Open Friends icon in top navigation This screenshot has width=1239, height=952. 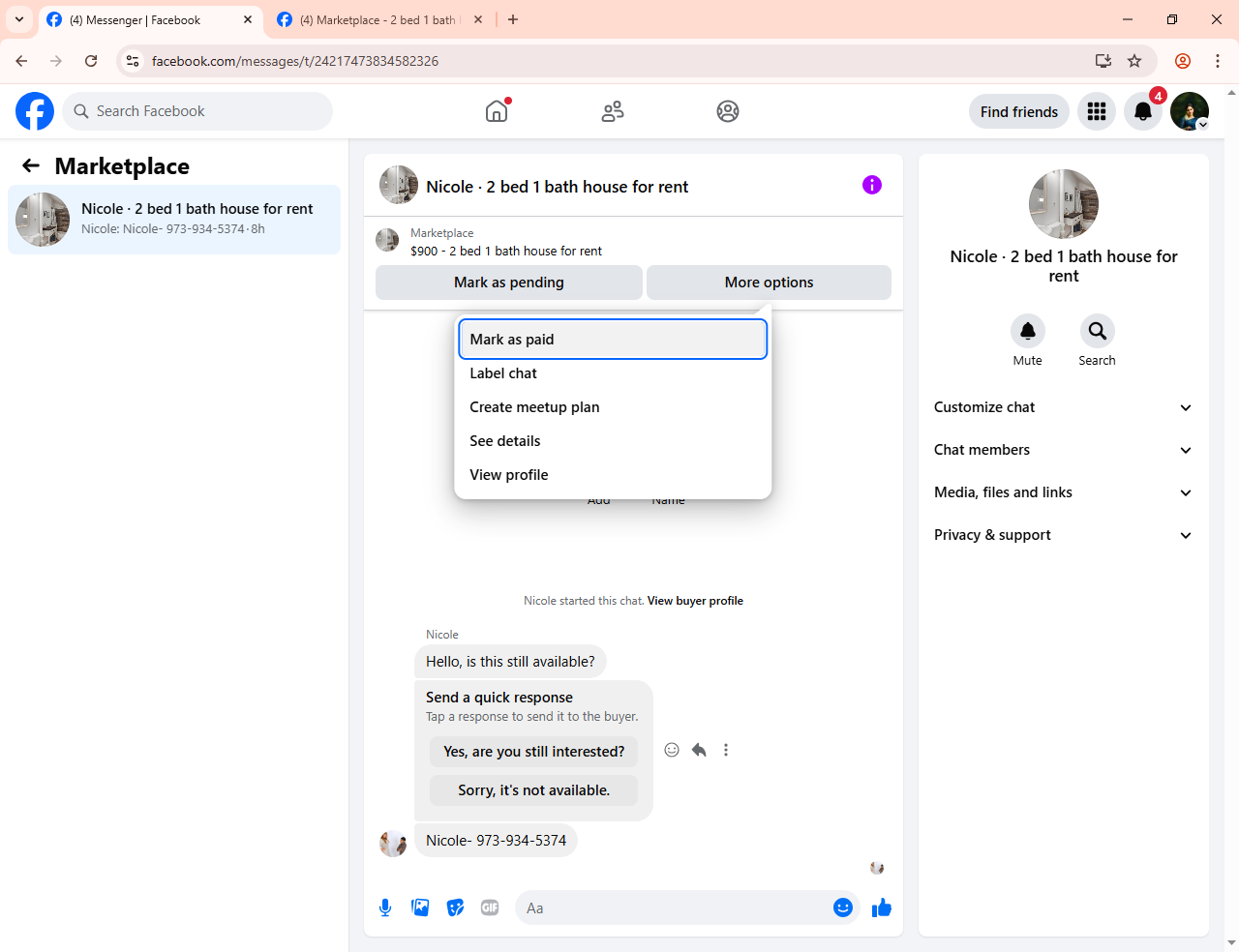click(613, 111)
